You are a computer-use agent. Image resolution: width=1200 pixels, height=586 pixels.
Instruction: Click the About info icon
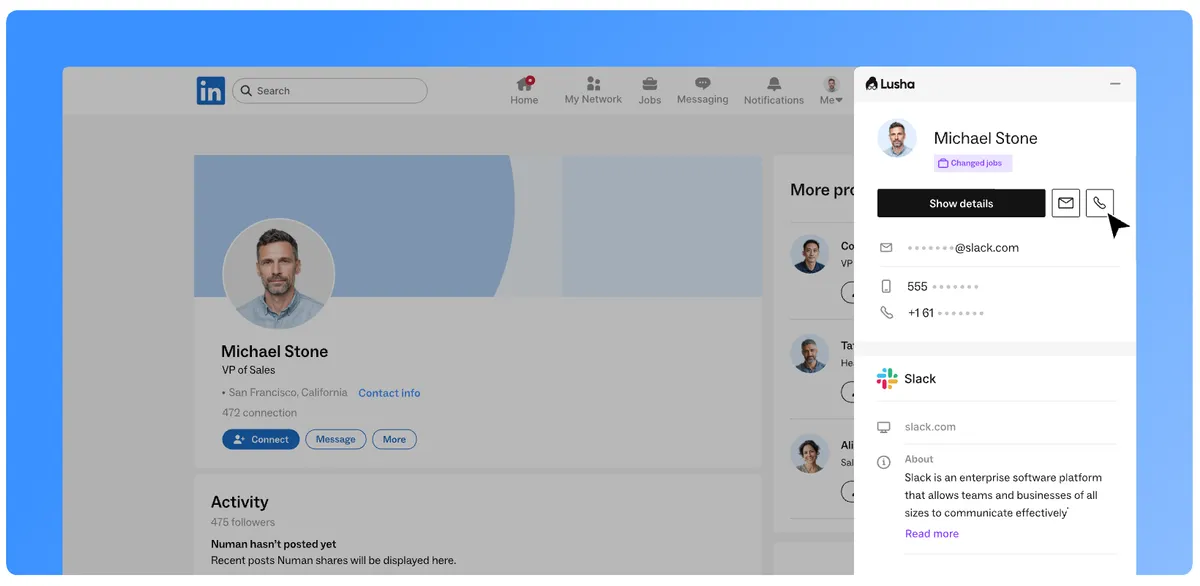(884, 462)
